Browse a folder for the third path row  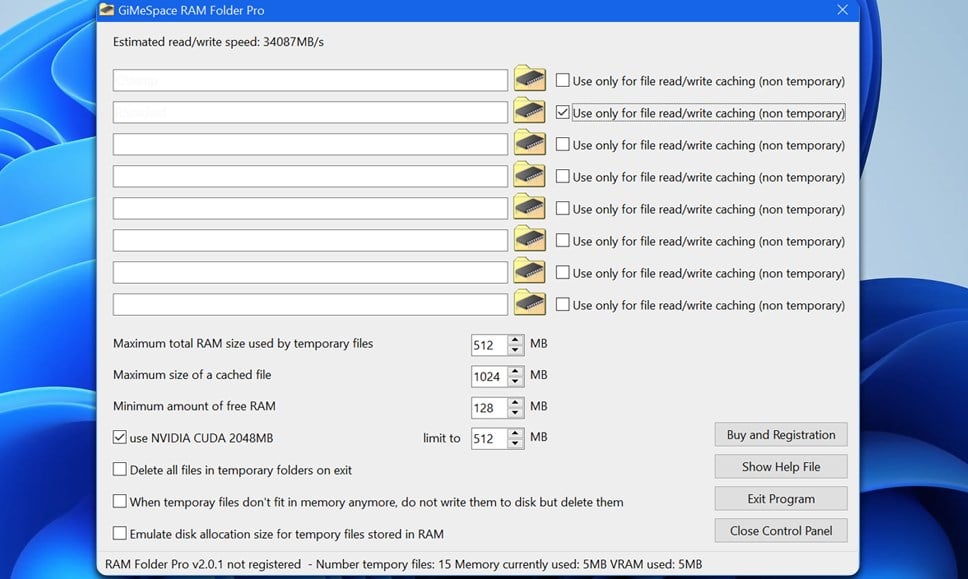pyautogui.click(x=530, y=143)
